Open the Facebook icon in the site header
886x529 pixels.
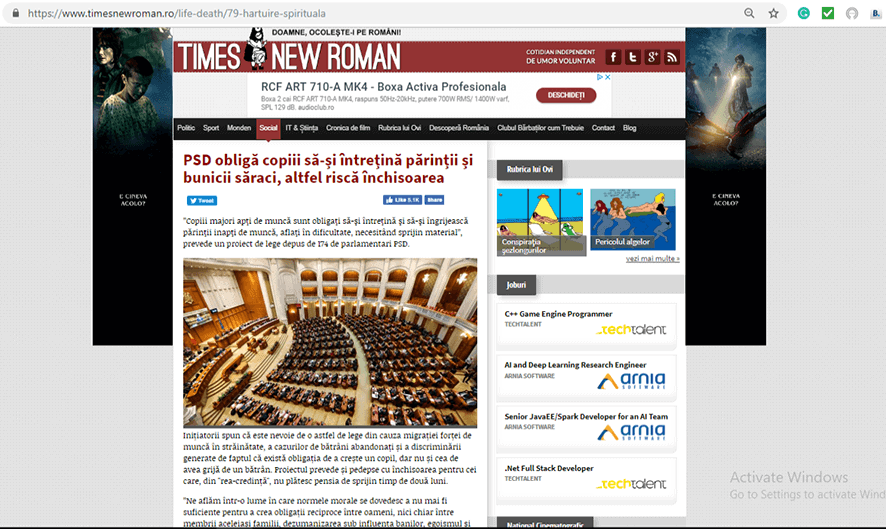[x=613, y=57]
